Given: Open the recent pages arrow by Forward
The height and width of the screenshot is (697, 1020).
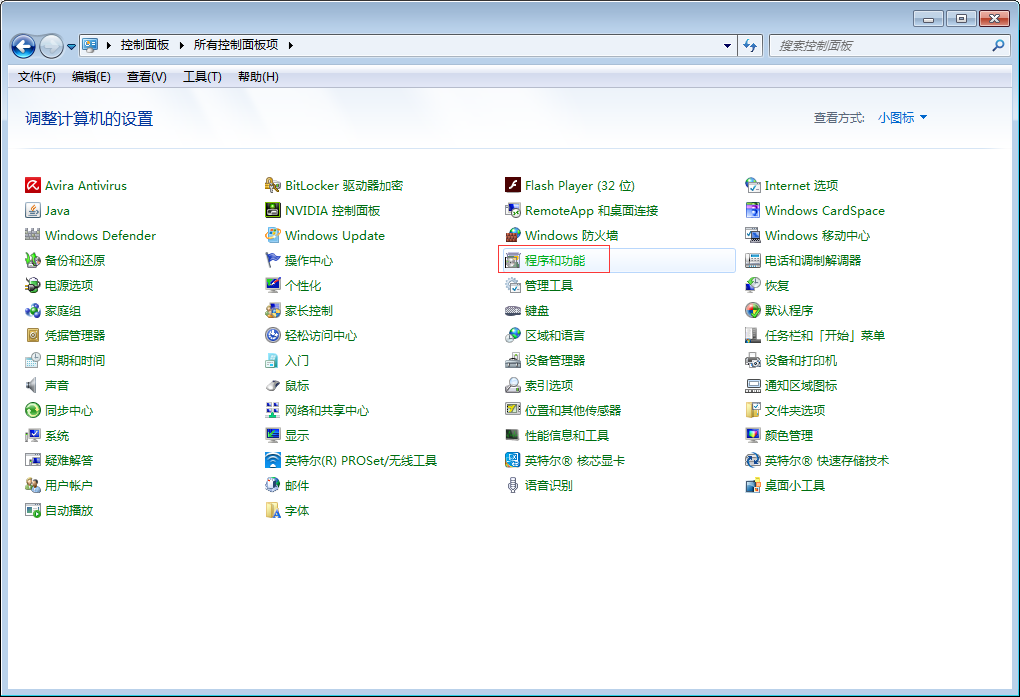Looking at the screenshot, I should 72,46.
